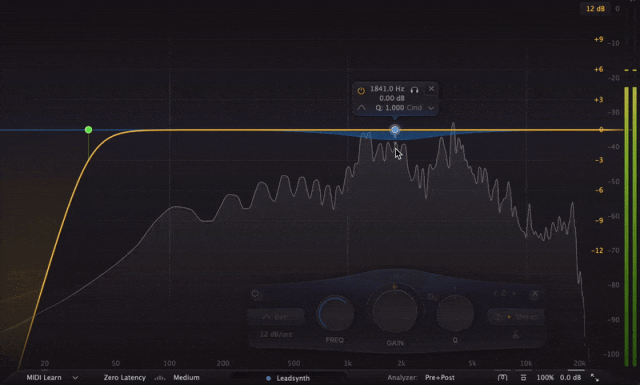The image size is (640, 385).
Task: Open the 12 dB display range selector
Action: pyautogui.click(x=595, y=9)
